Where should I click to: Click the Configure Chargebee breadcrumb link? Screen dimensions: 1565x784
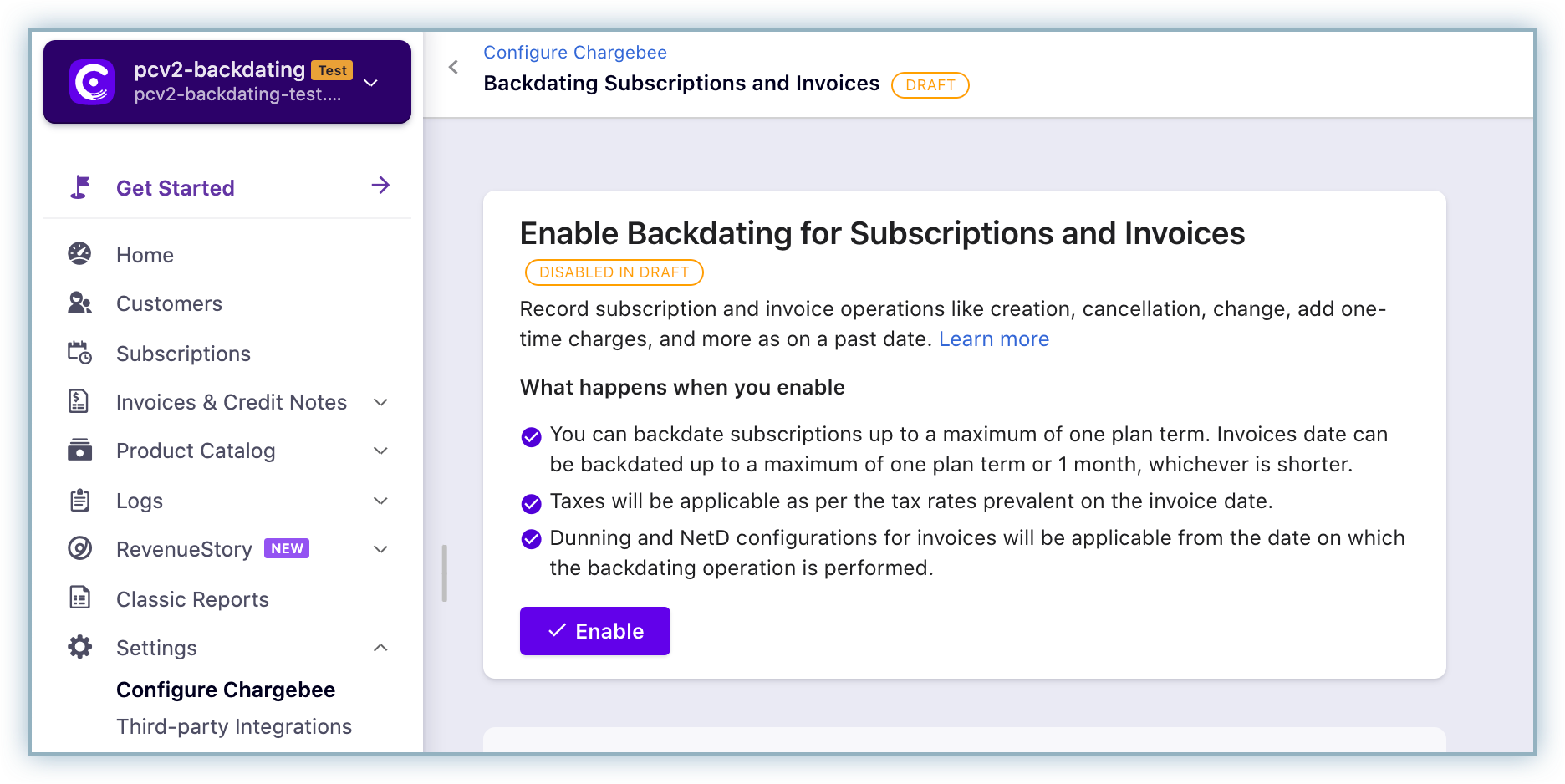click(x=574, y=52)
